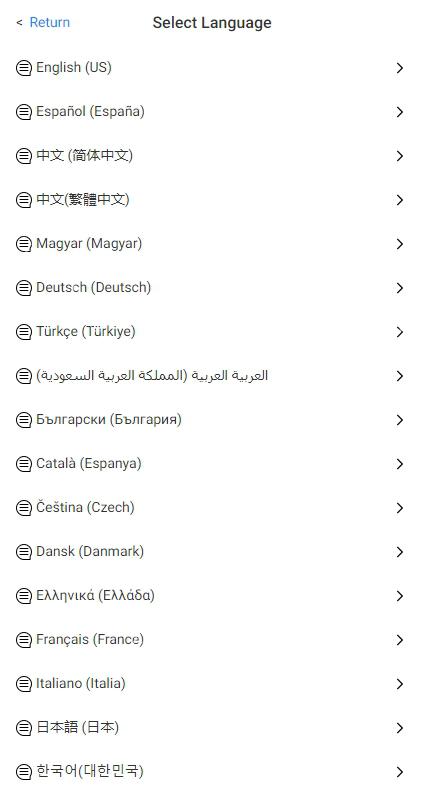Click the speech bubble icon next to Español (España)
The height and width of the screenshot is (800, 424).
pyautogui.click(x=23, y=112)
